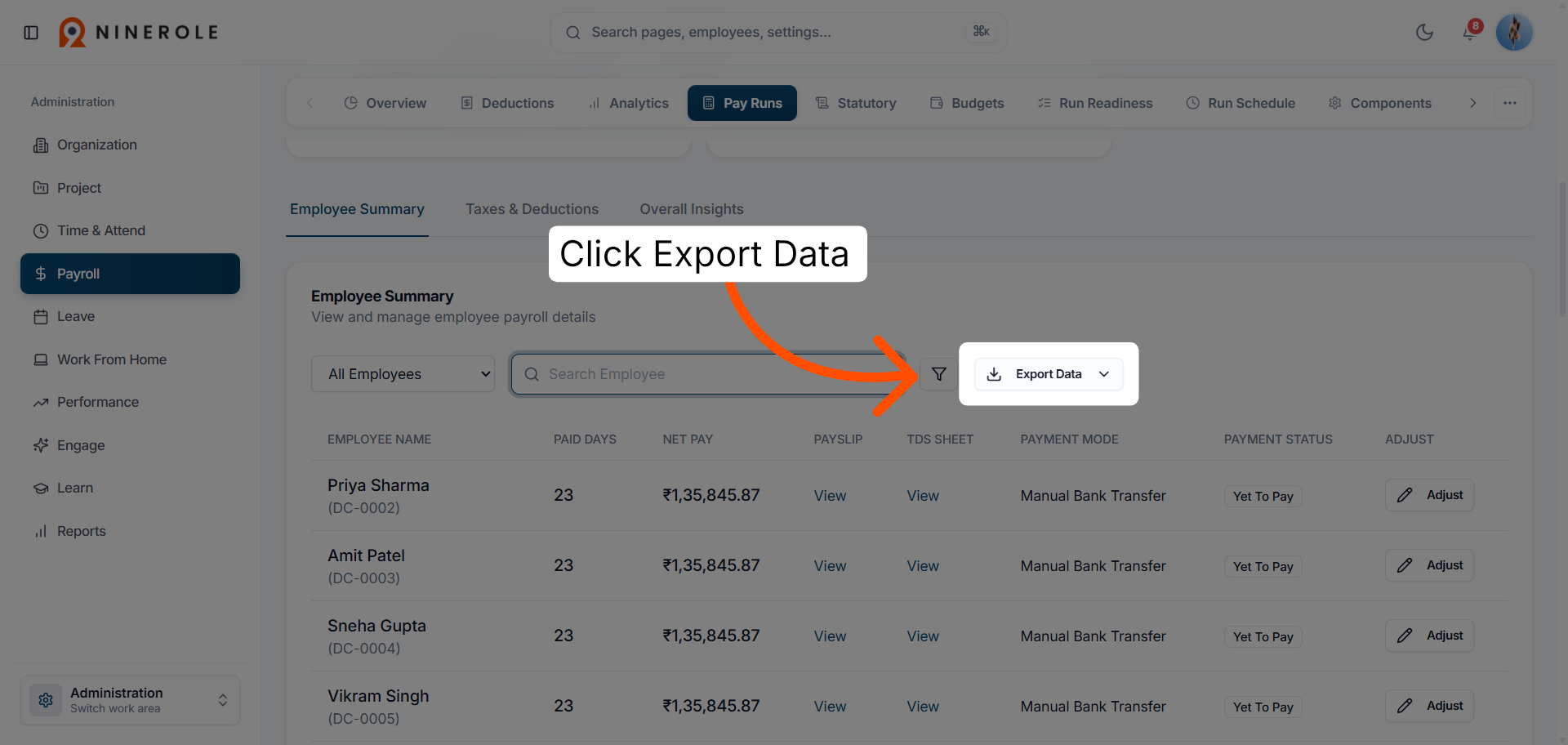Open notifications bell icon
The image size is (1568, 745).
(x=1469, y=33)
